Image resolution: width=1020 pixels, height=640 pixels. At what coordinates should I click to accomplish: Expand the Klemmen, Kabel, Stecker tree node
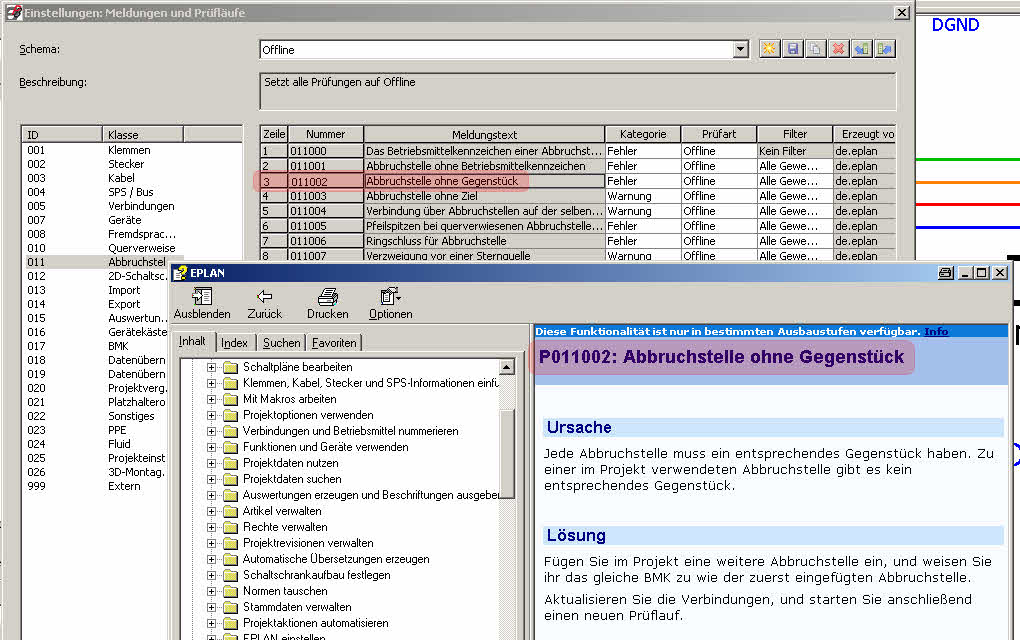click(x=211, y=384)
